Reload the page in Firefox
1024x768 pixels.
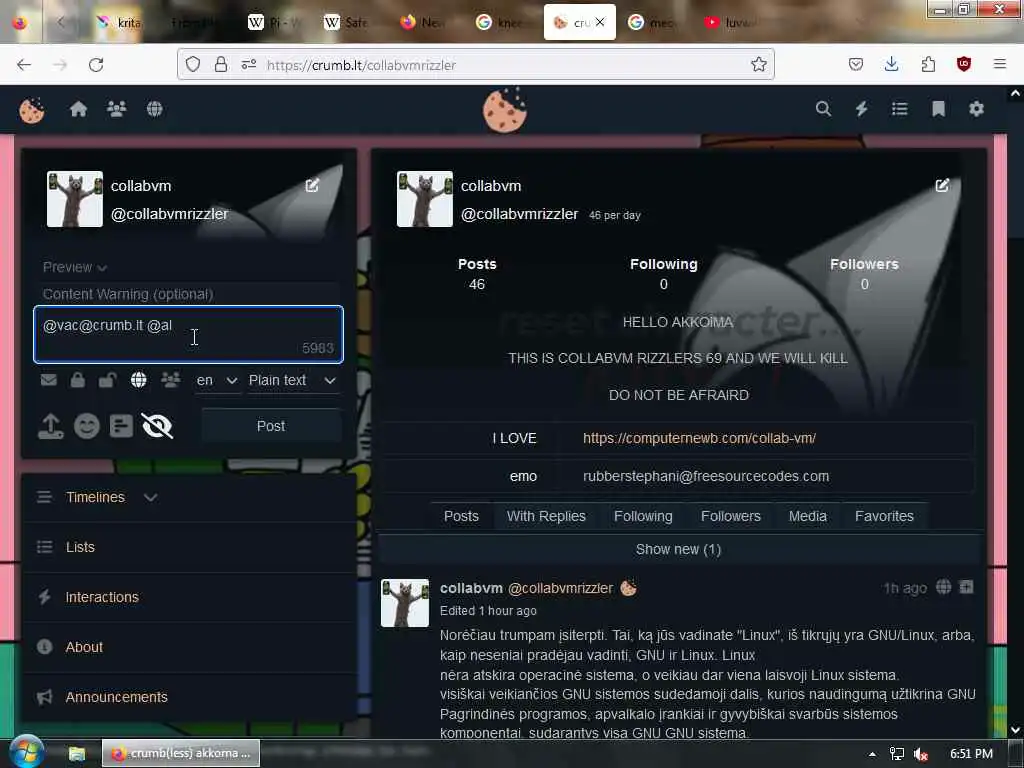96,65
